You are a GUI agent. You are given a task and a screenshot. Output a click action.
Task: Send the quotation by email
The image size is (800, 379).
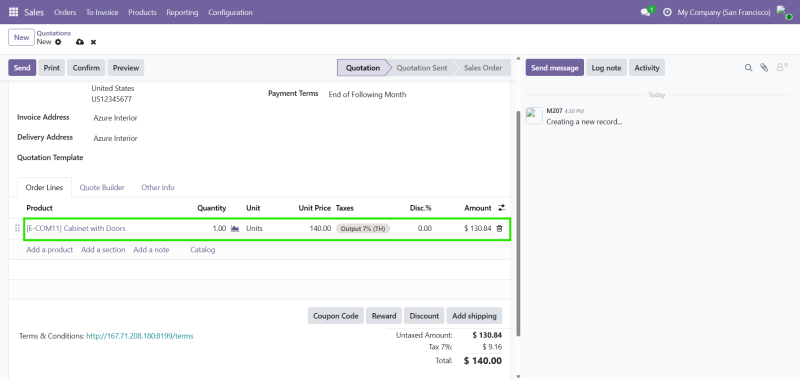click(x=22, y=67)
